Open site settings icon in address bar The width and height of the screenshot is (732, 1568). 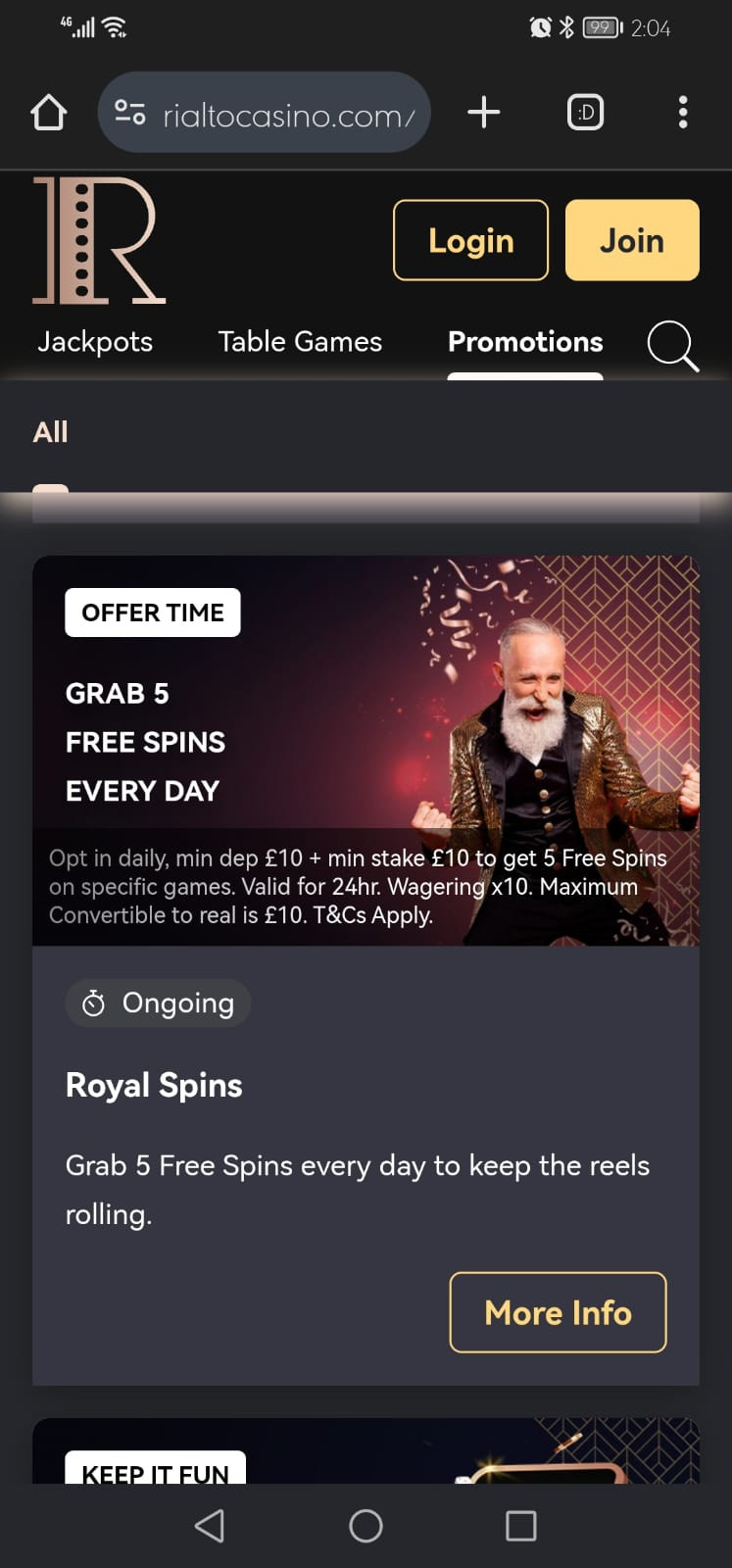pyautogui.click(x=129, y=113)
